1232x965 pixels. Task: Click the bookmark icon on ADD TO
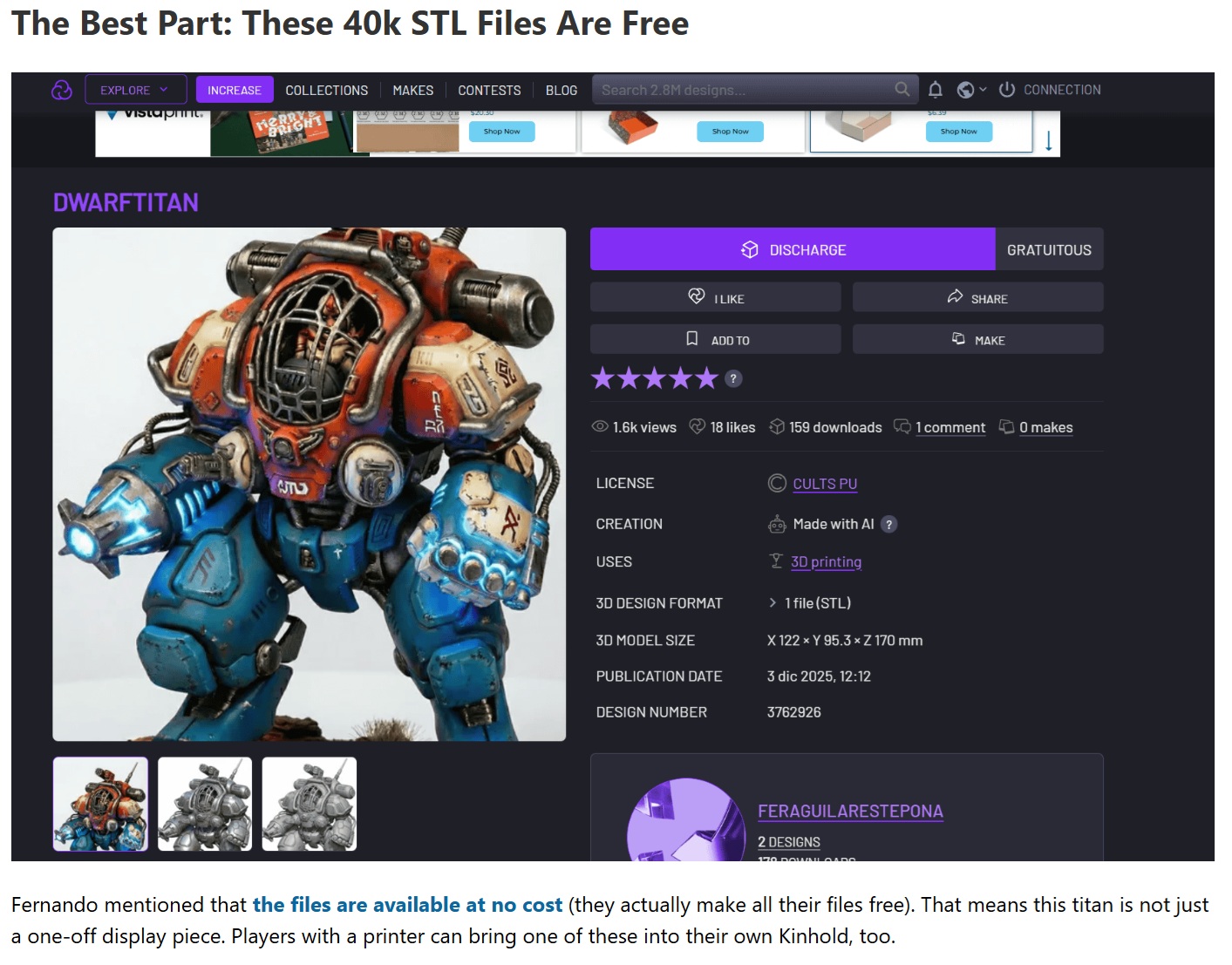coord(692,338)
